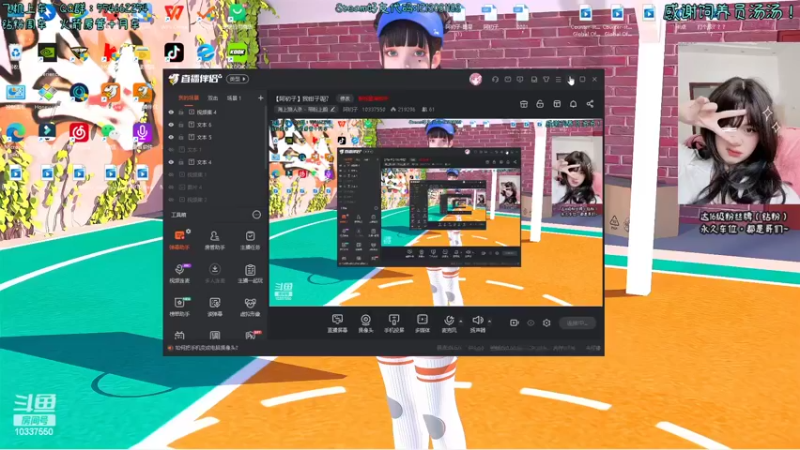Open the TikTok desktop shortcut
The height and width of the screenshot is (450, 800).
pos(174,52)
